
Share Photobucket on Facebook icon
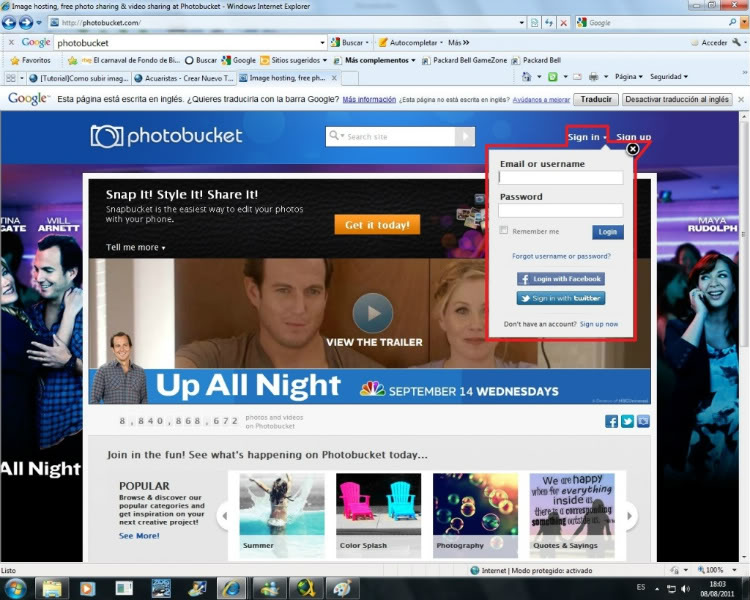[x=611, y=421]
